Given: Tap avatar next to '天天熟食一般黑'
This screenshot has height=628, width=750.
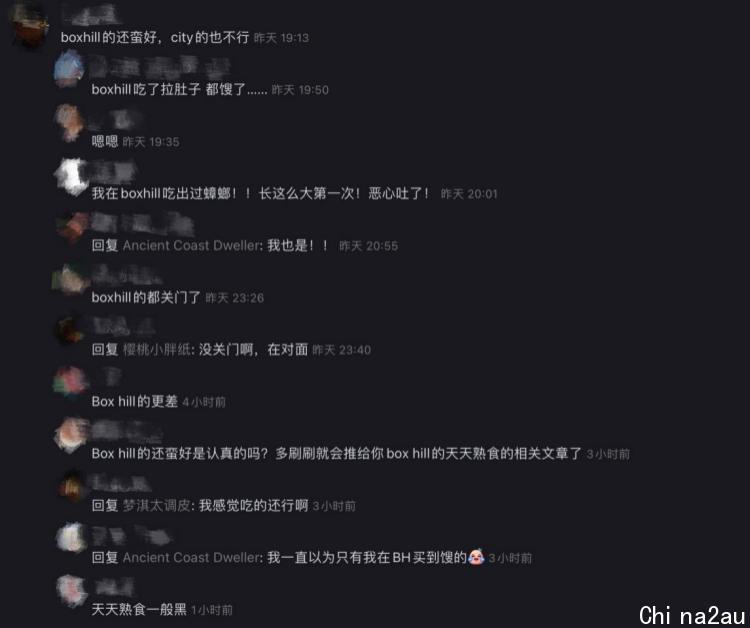Looking at the screenshot, I should (x=72, y=590).
